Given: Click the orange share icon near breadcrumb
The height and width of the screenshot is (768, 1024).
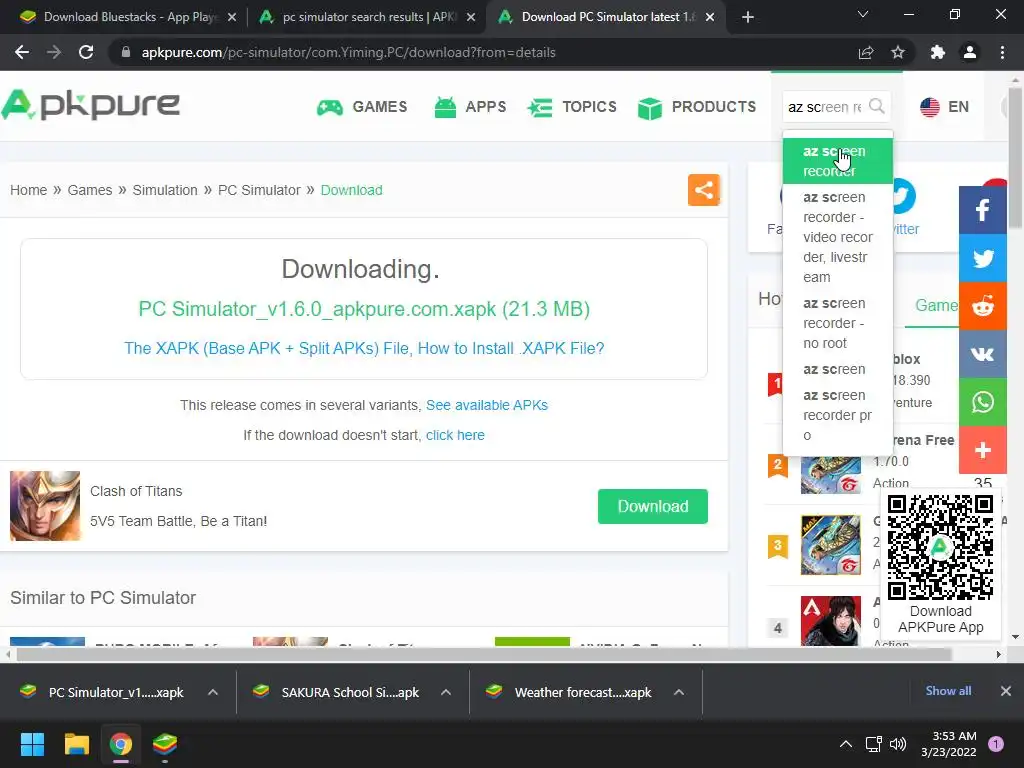Looking at the screenshot, I should coord(704,190).
